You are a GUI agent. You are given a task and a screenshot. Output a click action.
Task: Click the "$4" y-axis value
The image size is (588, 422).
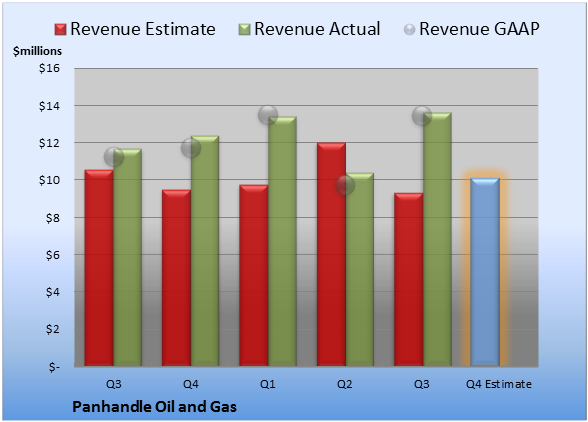coord(53,292)
